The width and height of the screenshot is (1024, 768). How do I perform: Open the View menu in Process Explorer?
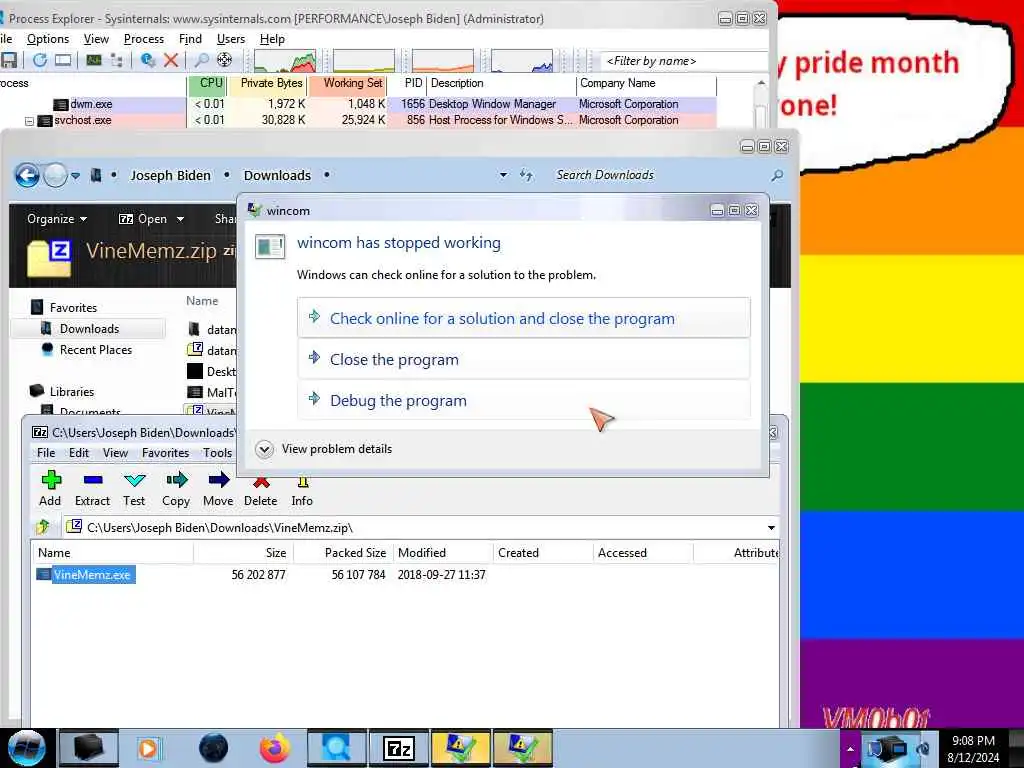click(96, 39)
